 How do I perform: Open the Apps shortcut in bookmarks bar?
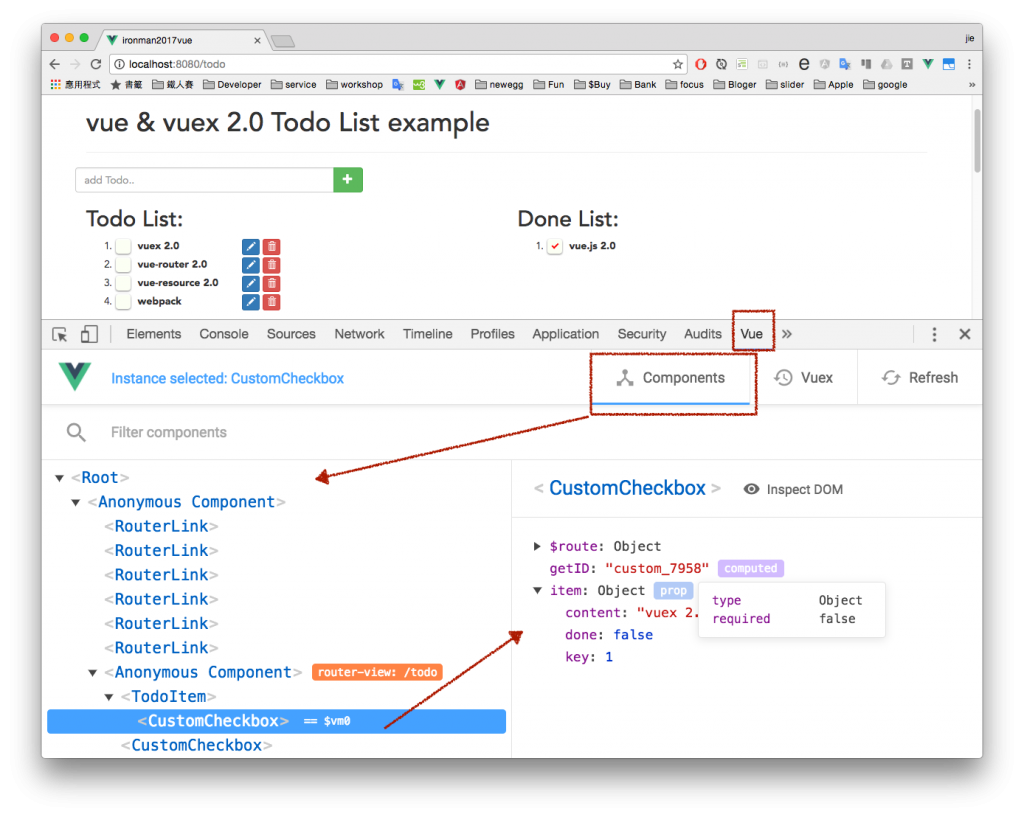pyautogui.click(x=75, y=84)
